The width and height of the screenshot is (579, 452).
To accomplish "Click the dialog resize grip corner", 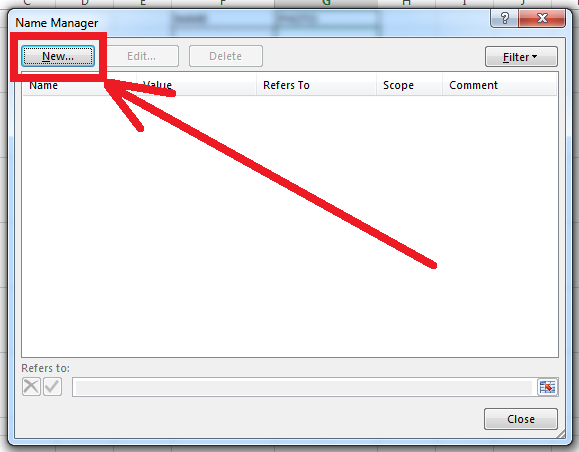I will tap(561, 434).
